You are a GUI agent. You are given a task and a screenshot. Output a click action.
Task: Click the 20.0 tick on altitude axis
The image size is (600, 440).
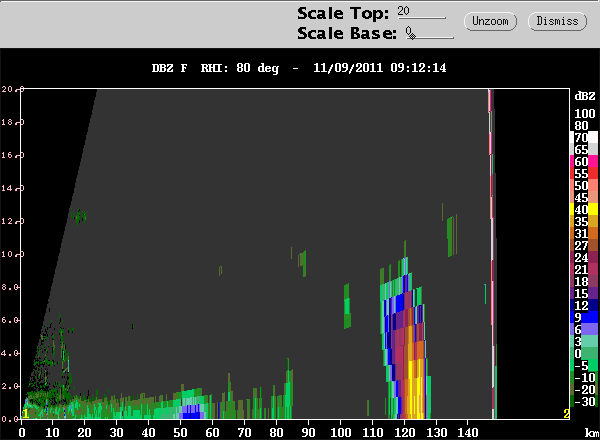point(12,89)
